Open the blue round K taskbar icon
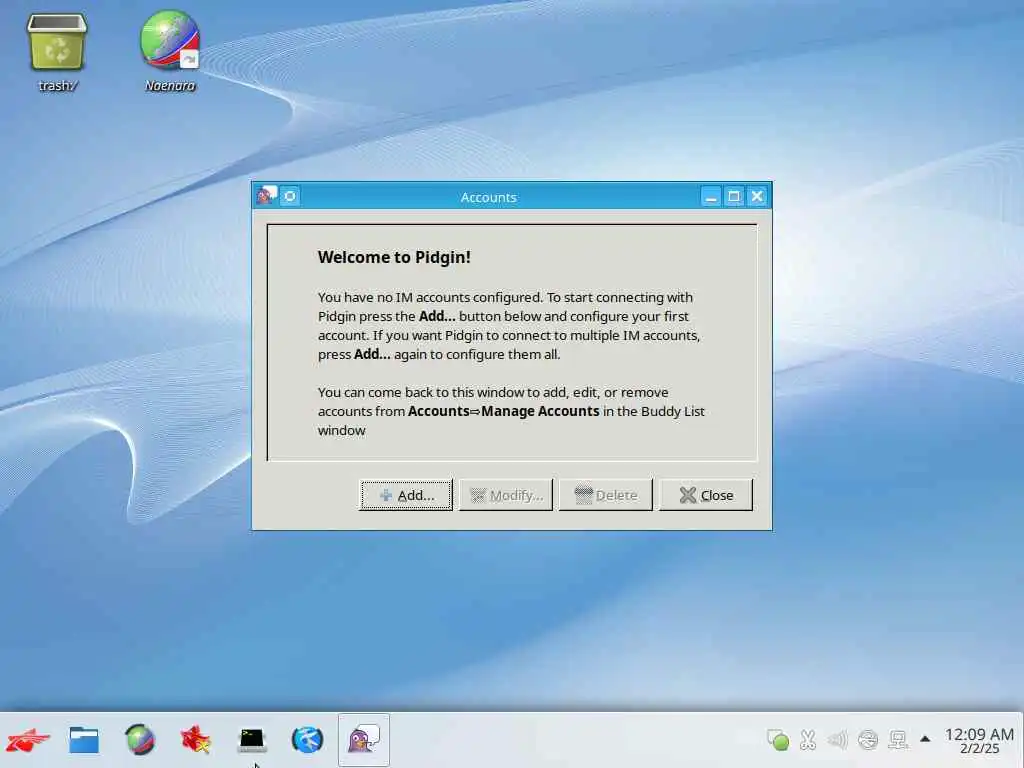Viewport: 1024px width, 768px height. [x=308, y=741]
